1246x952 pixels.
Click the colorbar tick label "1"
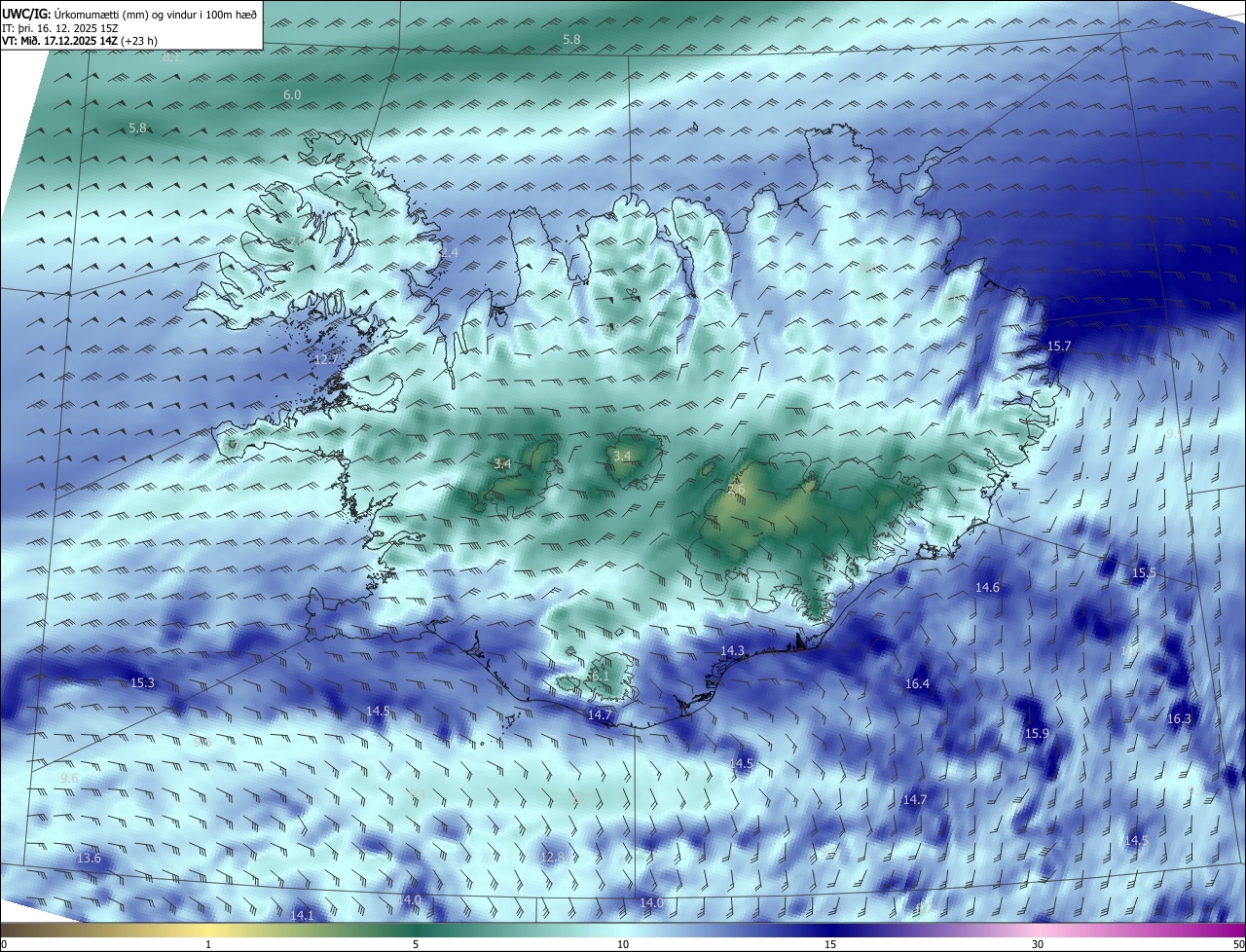pos(208,944)
